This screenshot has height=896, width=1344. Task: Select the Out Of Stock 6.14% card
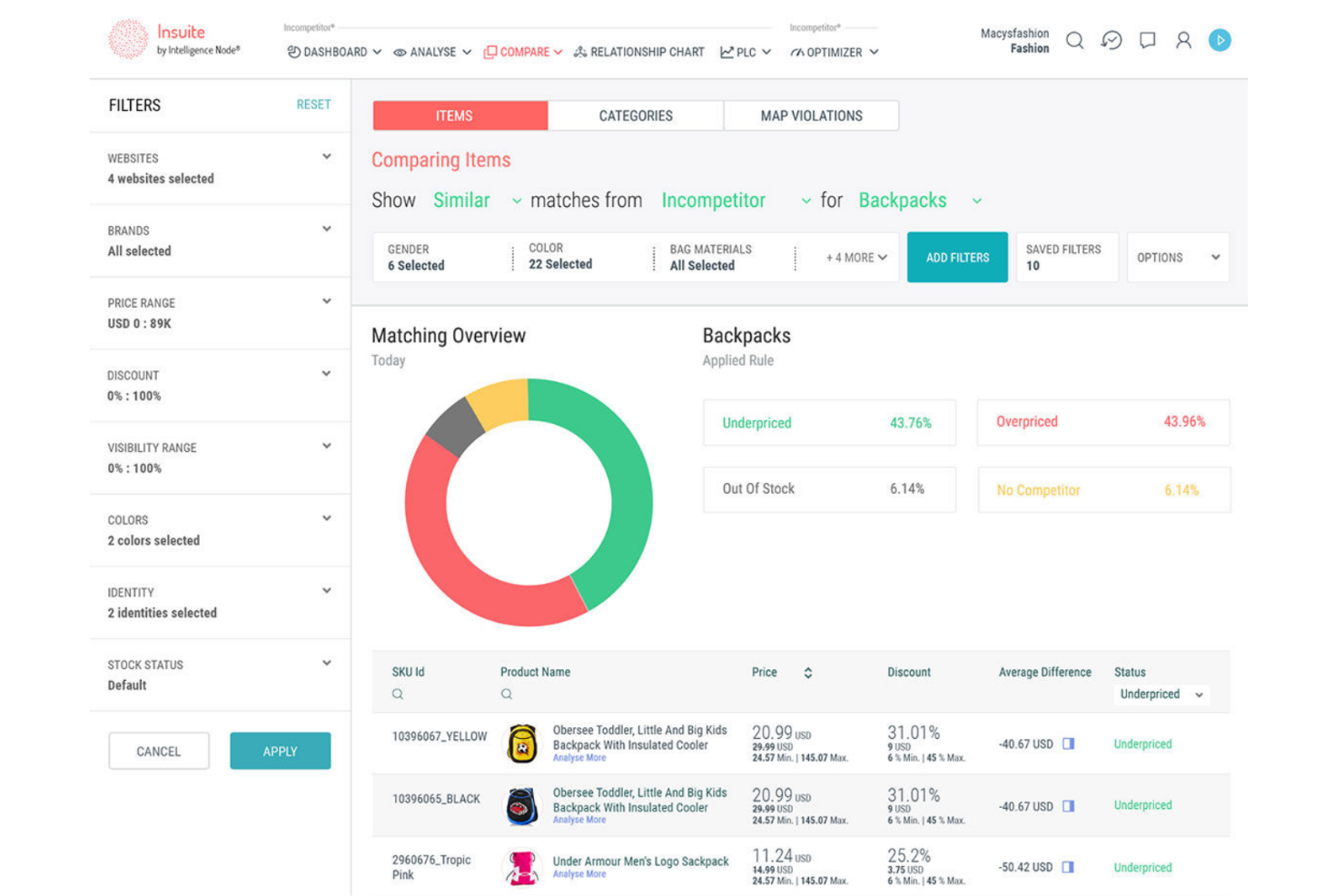[x=829, y=489]
